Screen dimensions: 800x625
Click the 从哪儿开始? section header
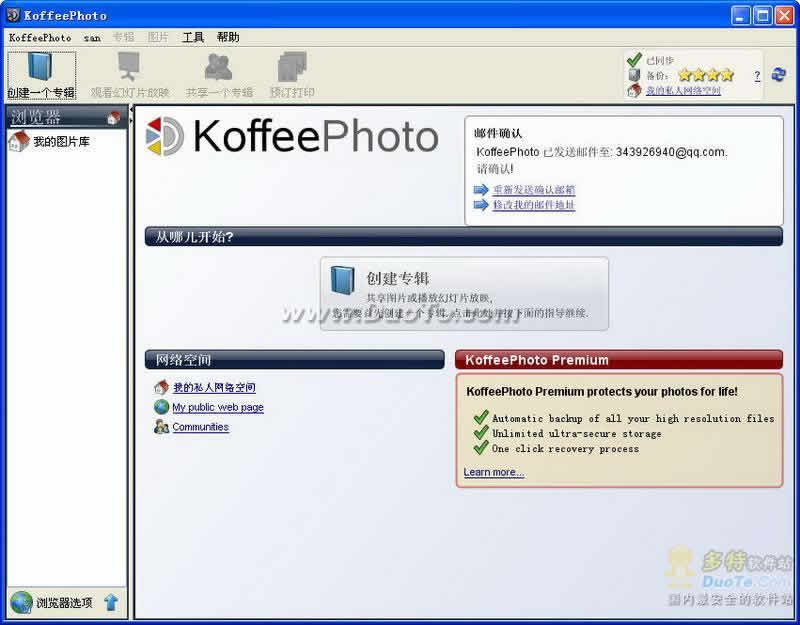pyautogui.click(x=464, y=237)
